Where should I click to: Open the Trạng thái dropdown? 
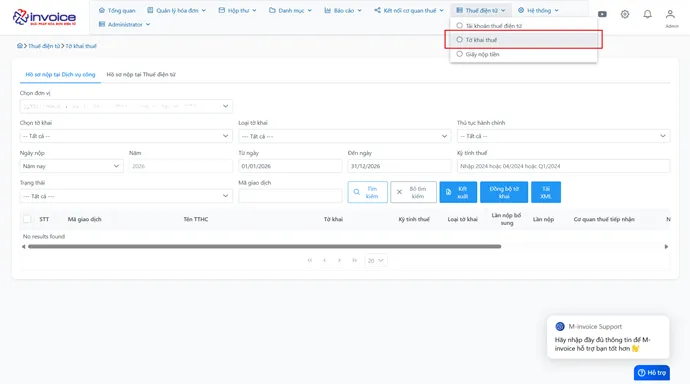[126, 196]
